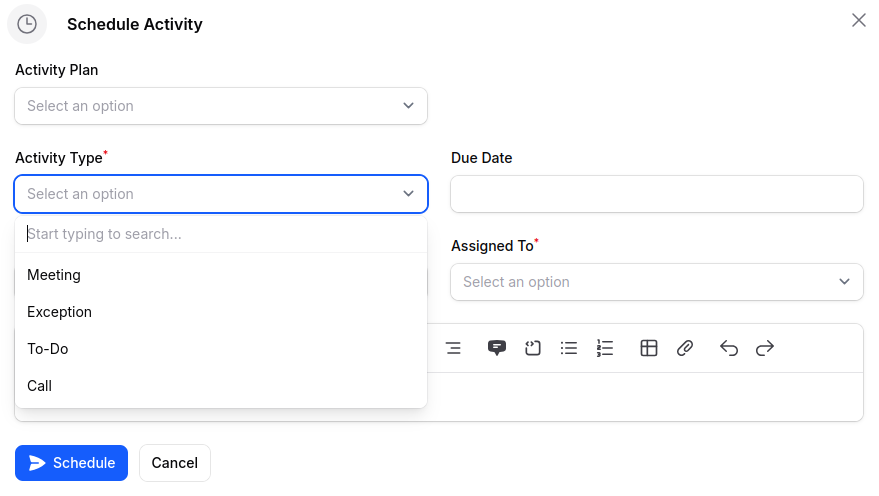Click the Due Date field

pos(656,194)
